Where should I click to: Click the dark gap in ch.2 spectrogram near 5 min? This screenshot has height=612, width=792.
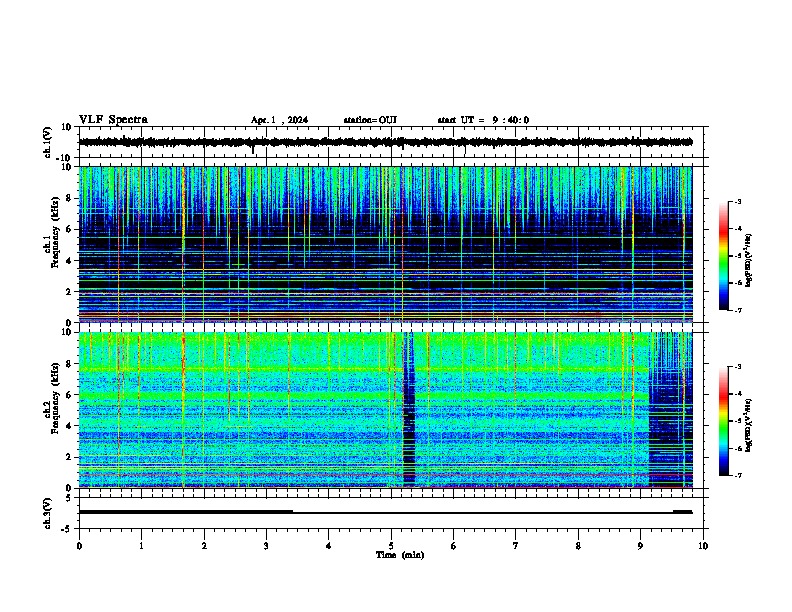tap(409, 410)
